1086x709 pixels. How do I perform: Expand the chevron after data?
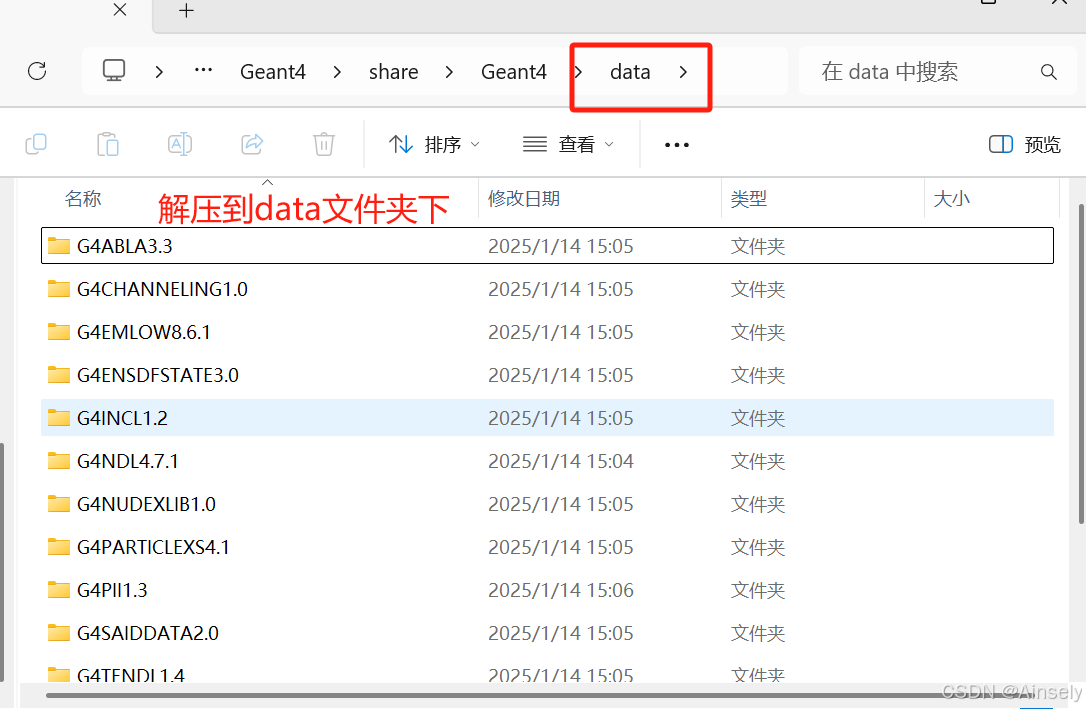[684, 72]
